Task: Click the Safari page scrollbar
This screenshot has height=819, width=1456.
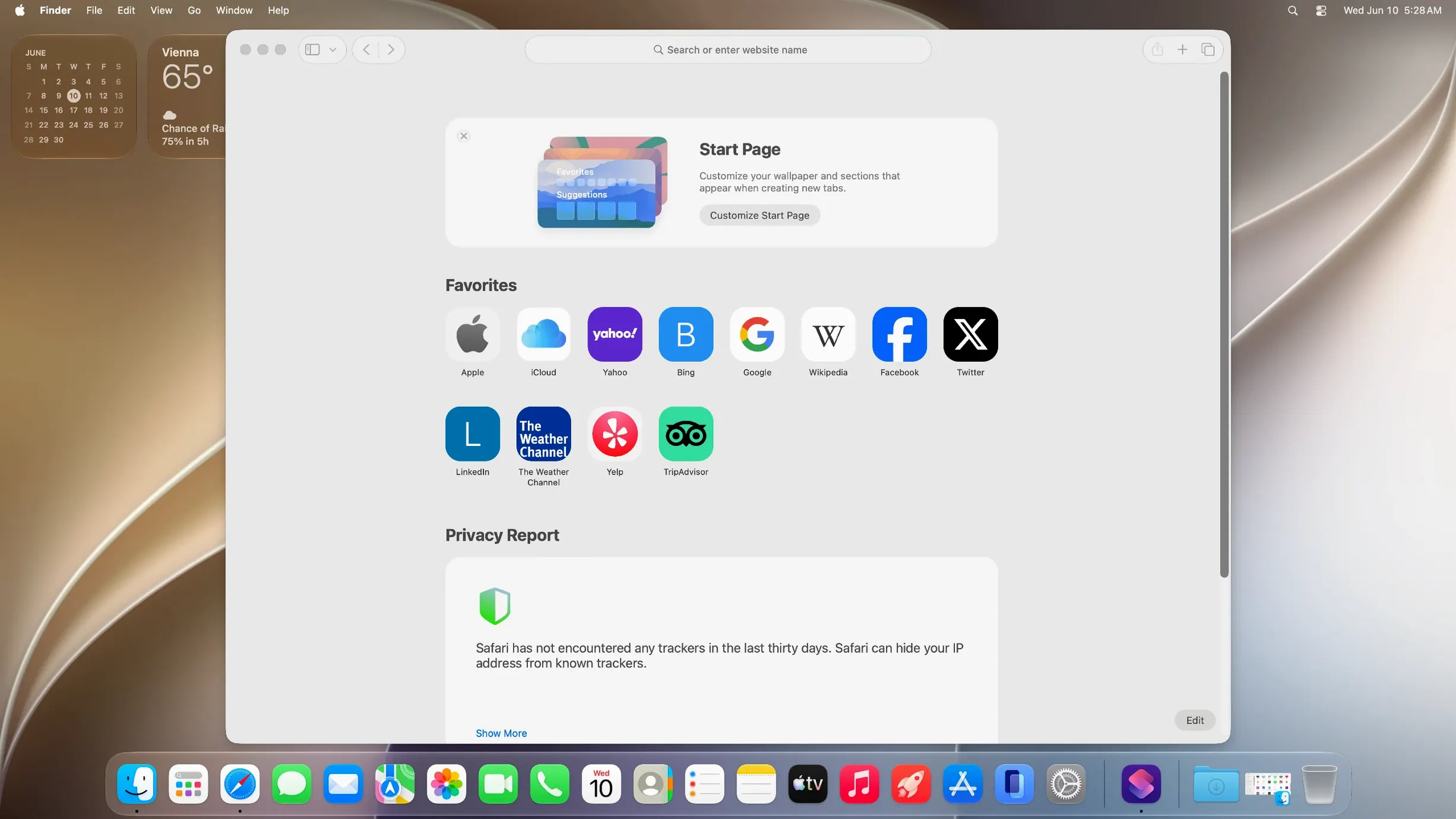Action: [x=1224, y=324]
